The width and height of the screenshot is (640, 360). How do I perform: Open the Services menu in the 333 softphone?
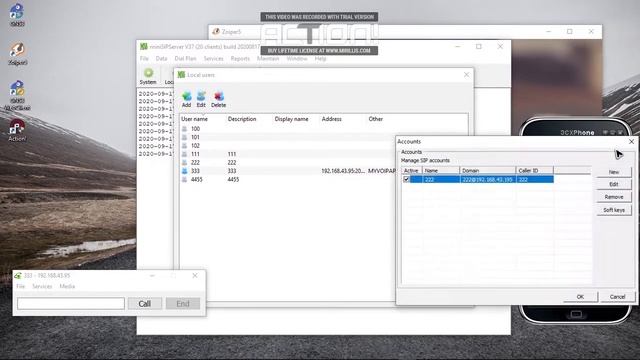pos(42,287)
